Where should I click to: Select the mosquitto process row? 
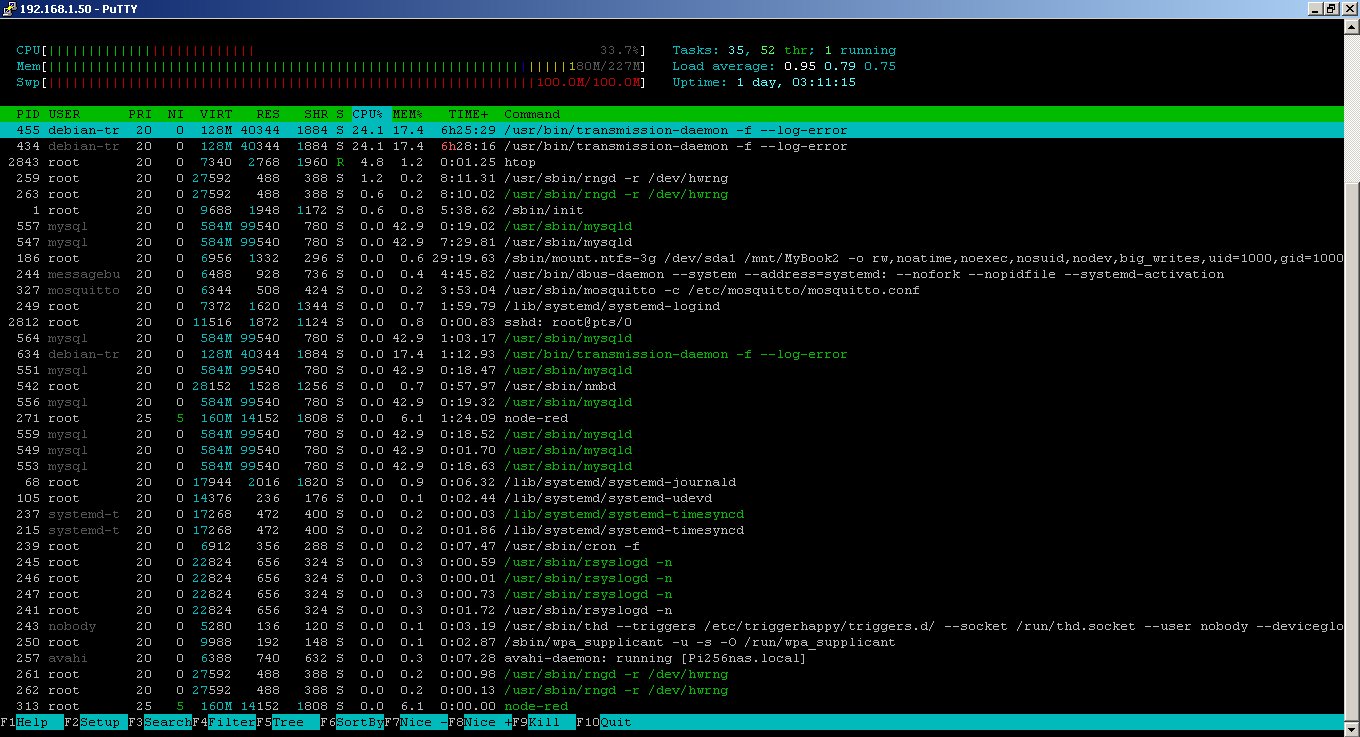(x=672, y=290)
